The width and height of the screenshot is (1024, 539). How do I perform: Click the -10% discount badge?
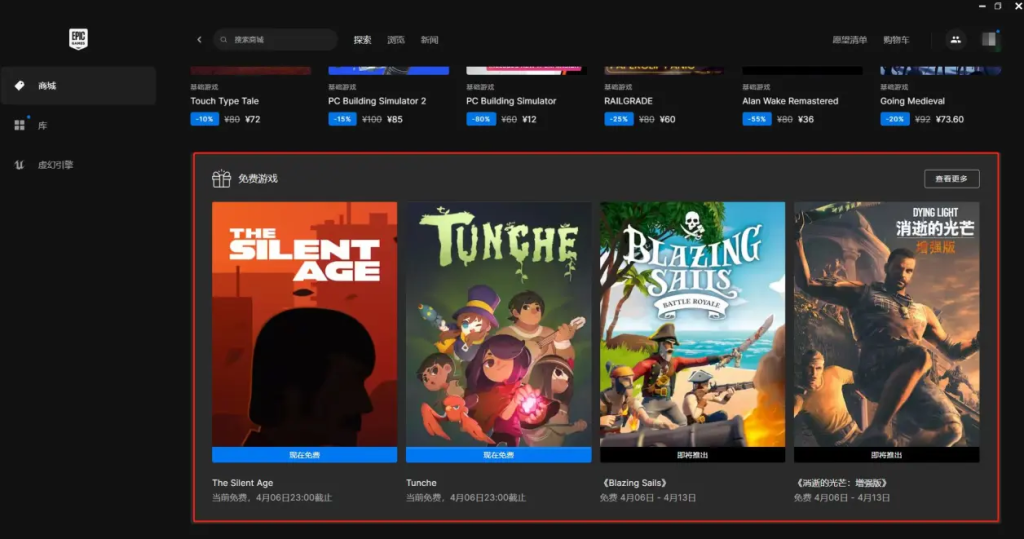click(x=204, y=119)
